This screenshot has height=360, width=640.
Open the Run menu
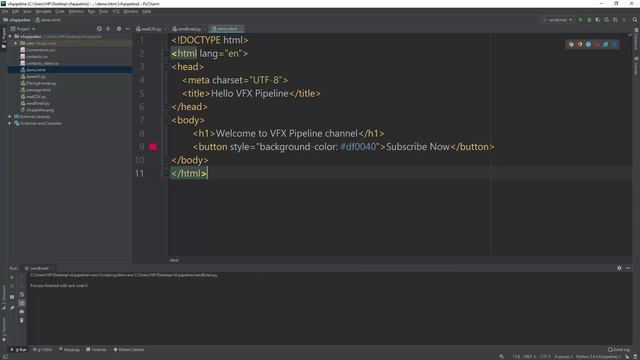pos(91,11)
